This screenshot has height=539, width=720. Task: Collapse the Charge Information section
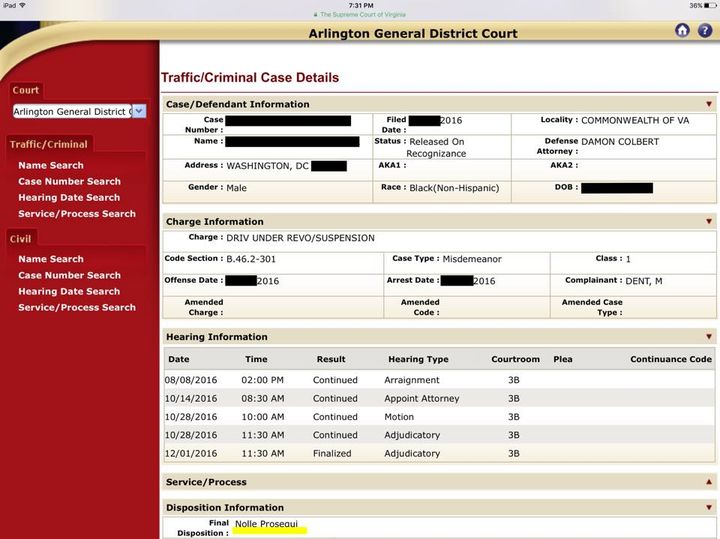tap(709, 222)
